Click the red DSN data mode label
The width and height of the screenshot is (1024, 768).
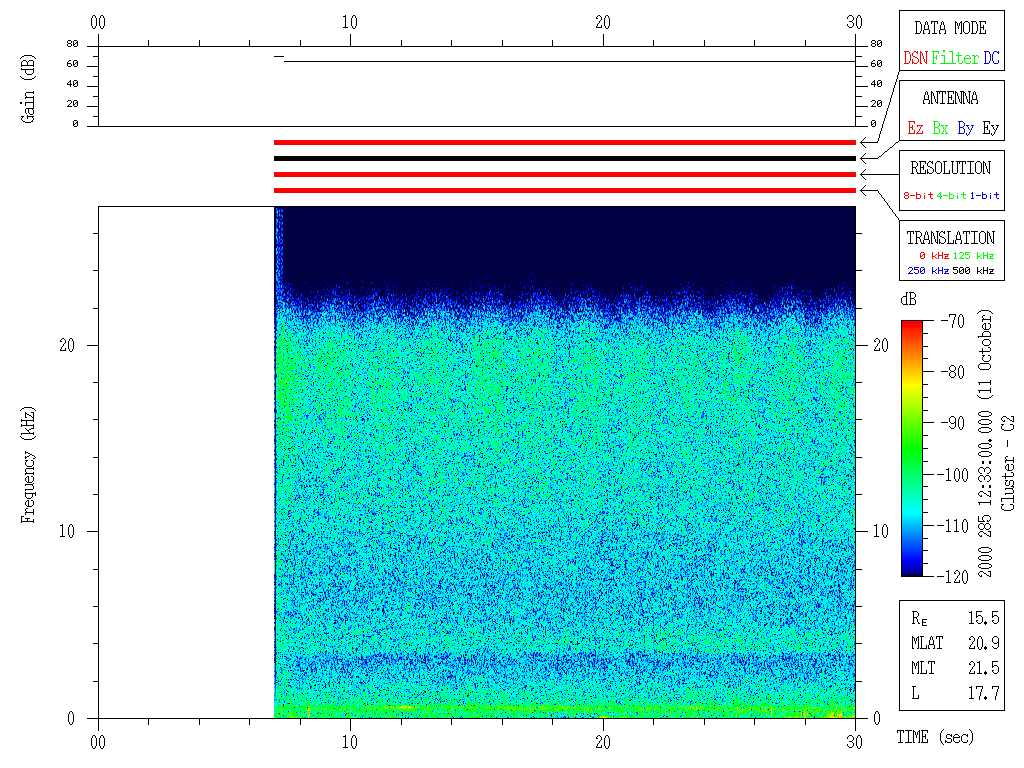915,59
